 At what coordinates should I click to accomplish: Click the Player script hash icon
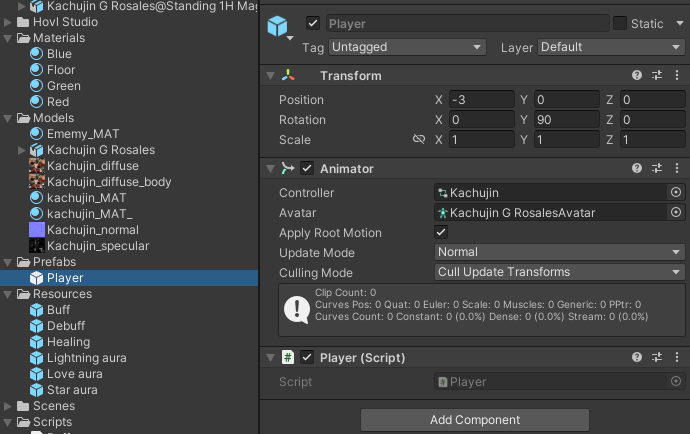pyautogui.click(x=288, y=357)
